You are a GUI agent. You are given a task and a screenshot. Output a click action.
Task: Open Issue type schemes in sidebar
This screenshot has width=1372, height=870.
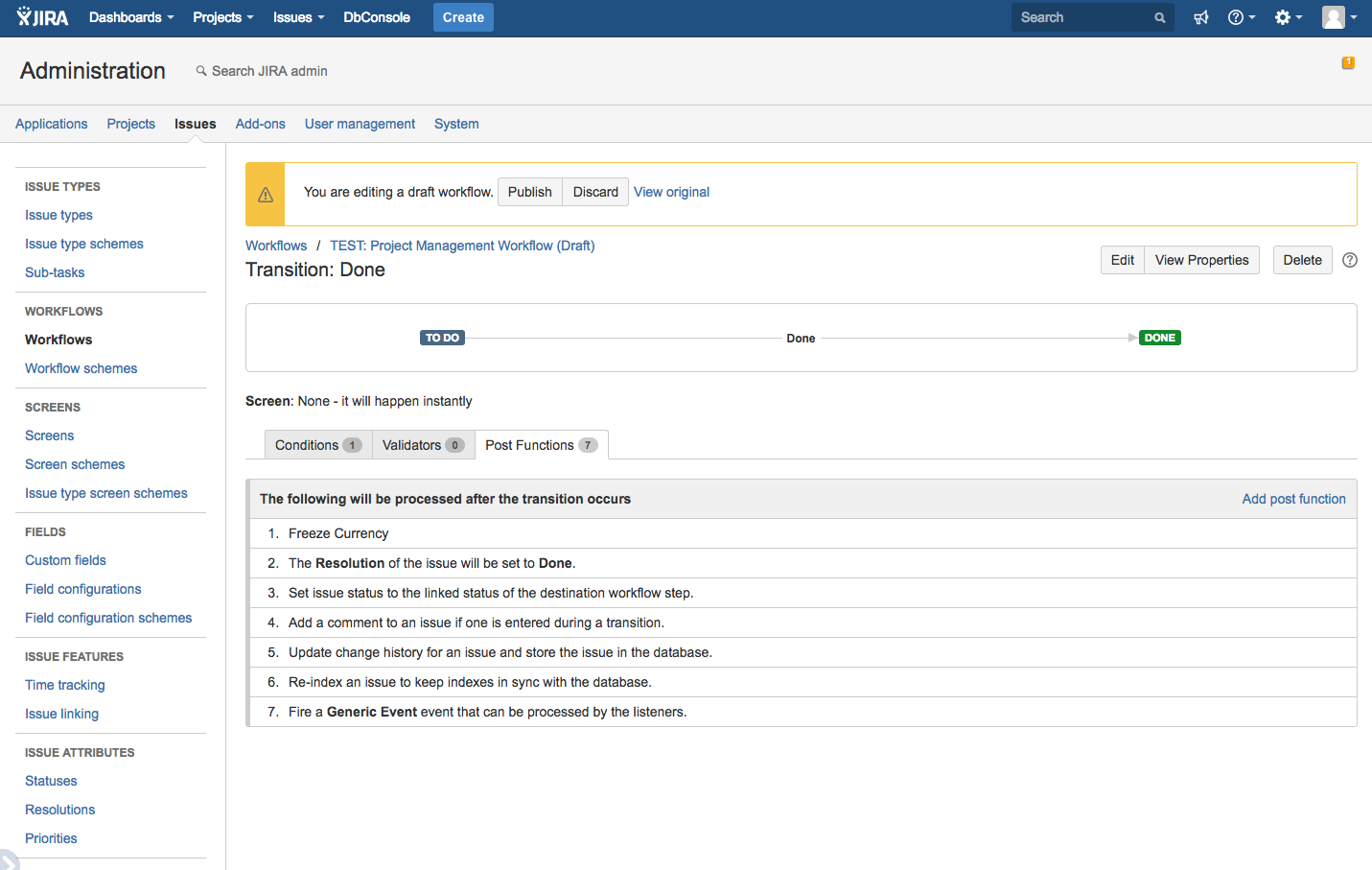[x=84, y=244]
